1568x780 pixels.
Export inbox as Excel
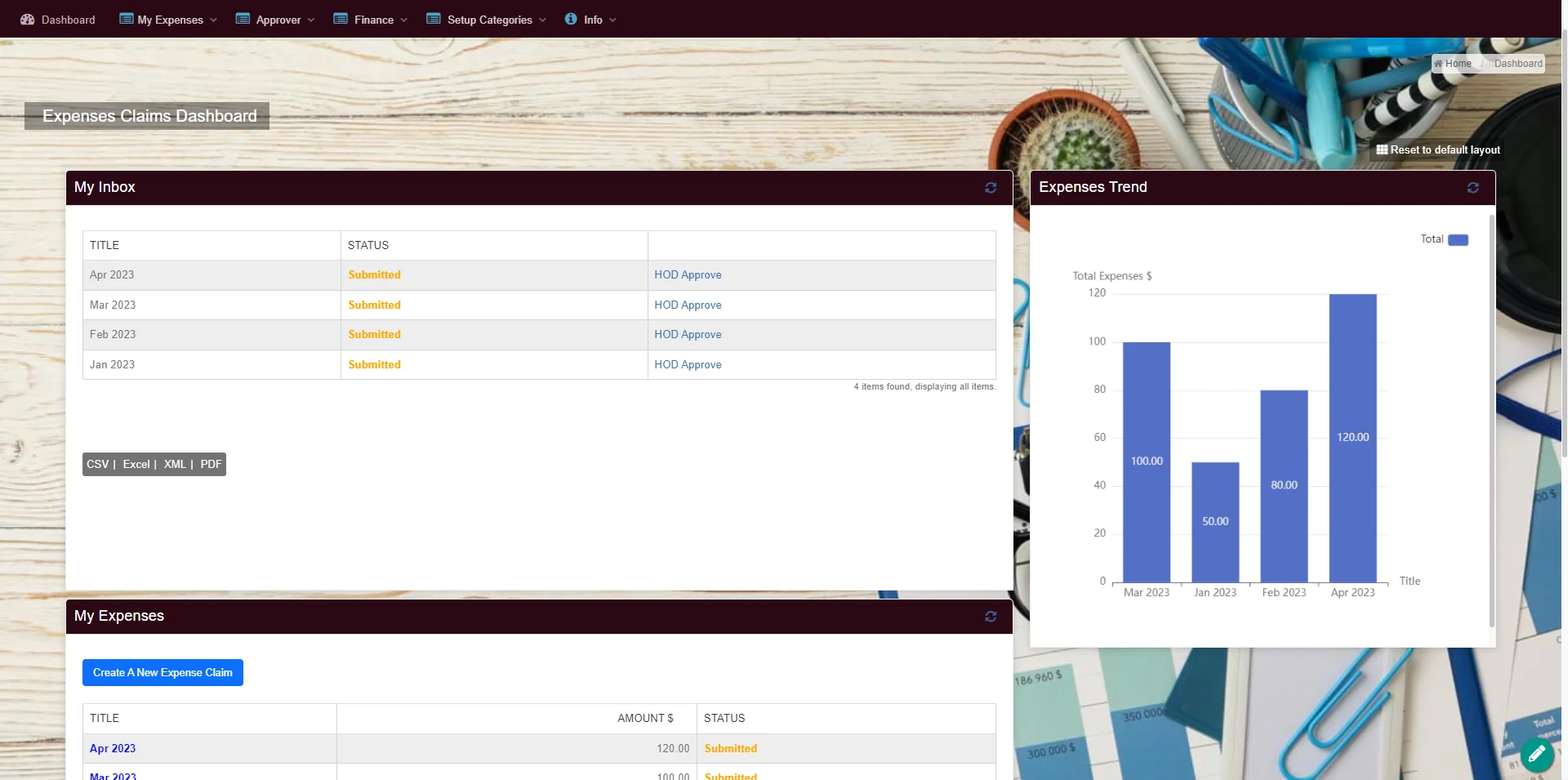136,465
